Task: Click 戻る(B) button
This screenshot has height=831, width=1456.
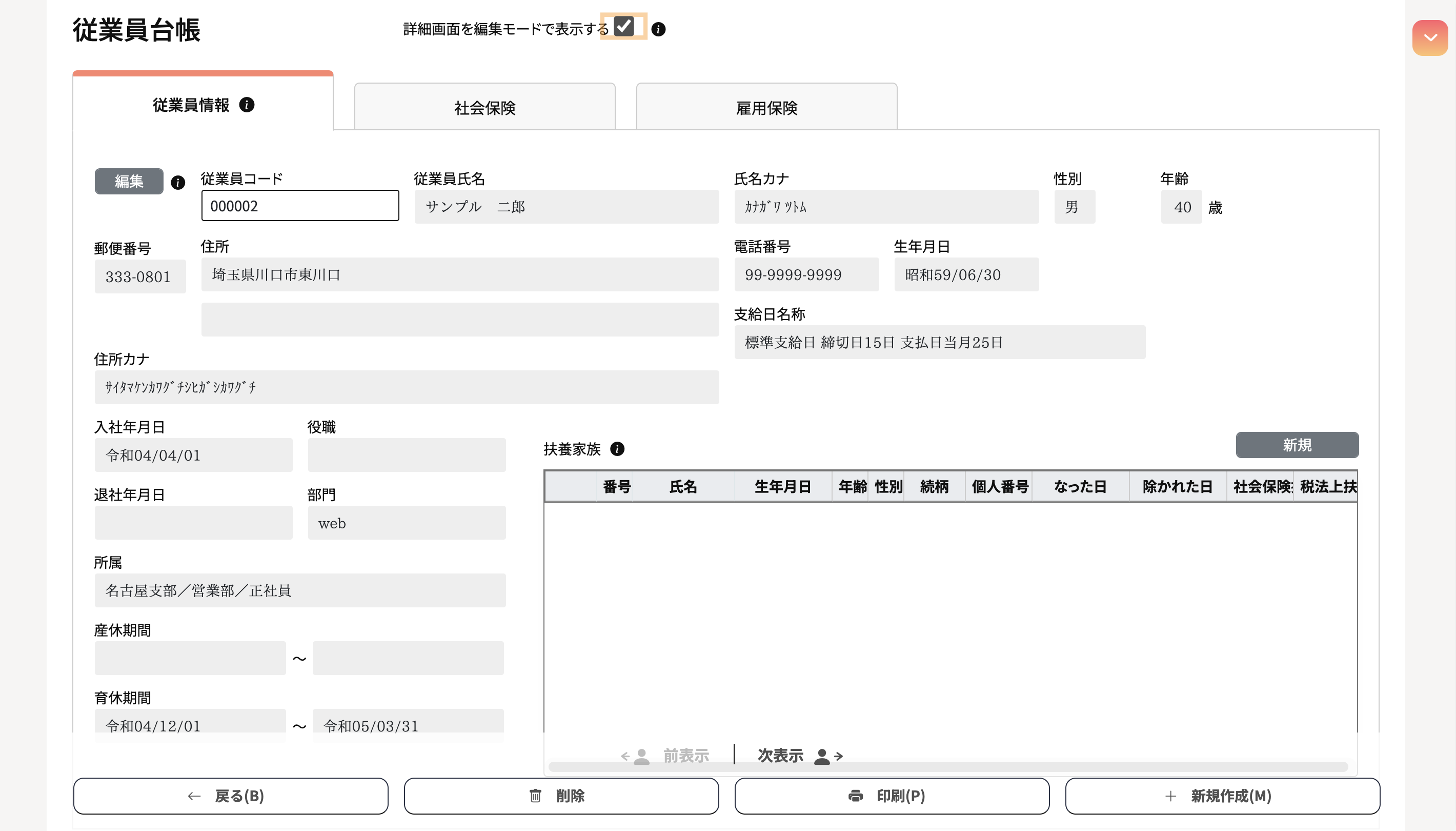Action: [231, 796]
